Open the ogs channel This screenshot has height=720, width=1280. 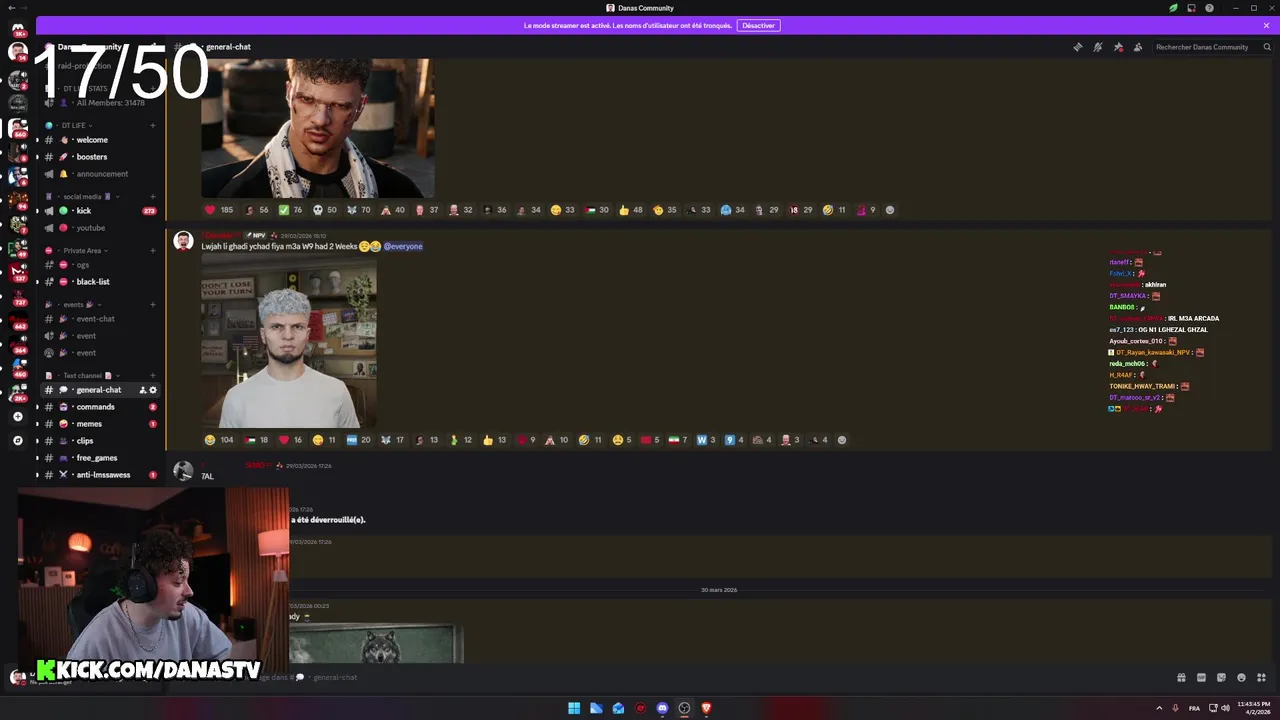pyautogui.click(x=98, y=265)
